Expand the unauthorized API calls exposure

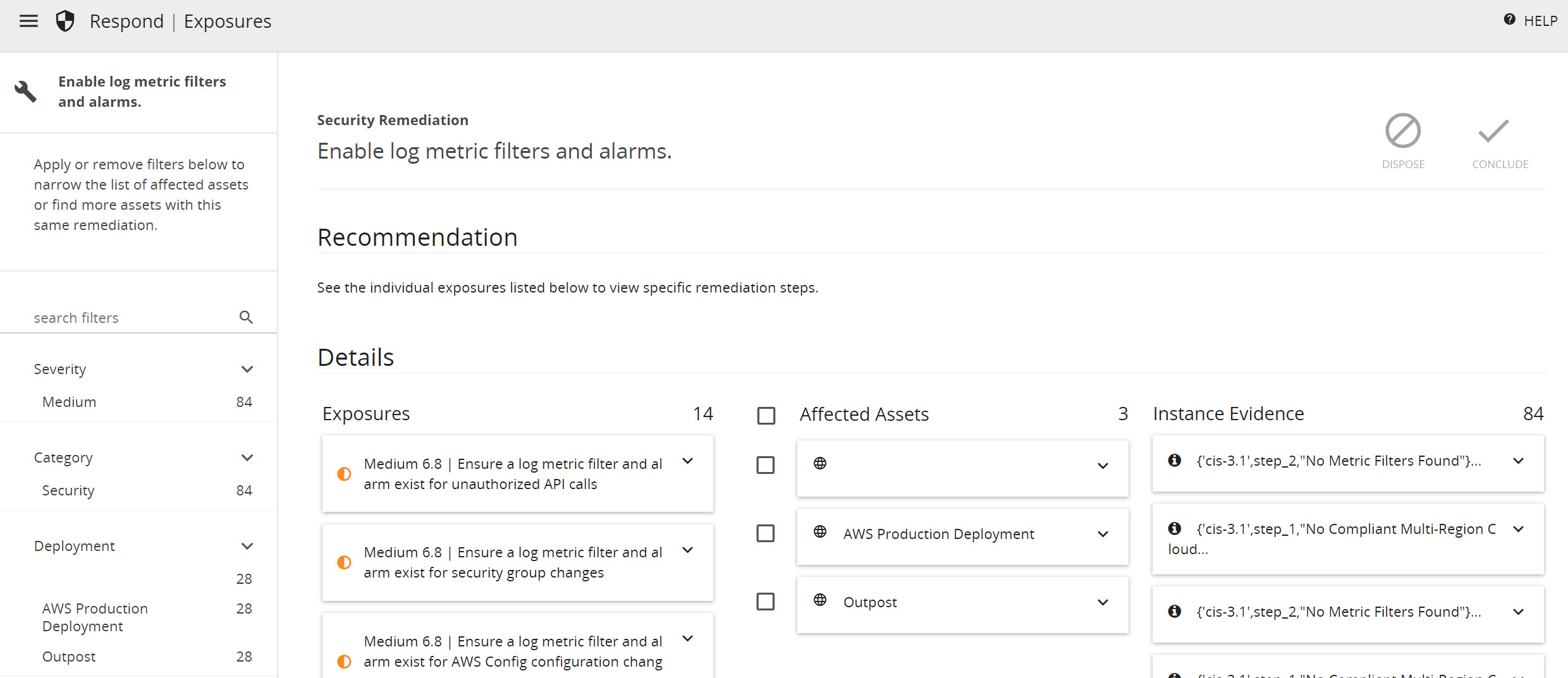688,461
